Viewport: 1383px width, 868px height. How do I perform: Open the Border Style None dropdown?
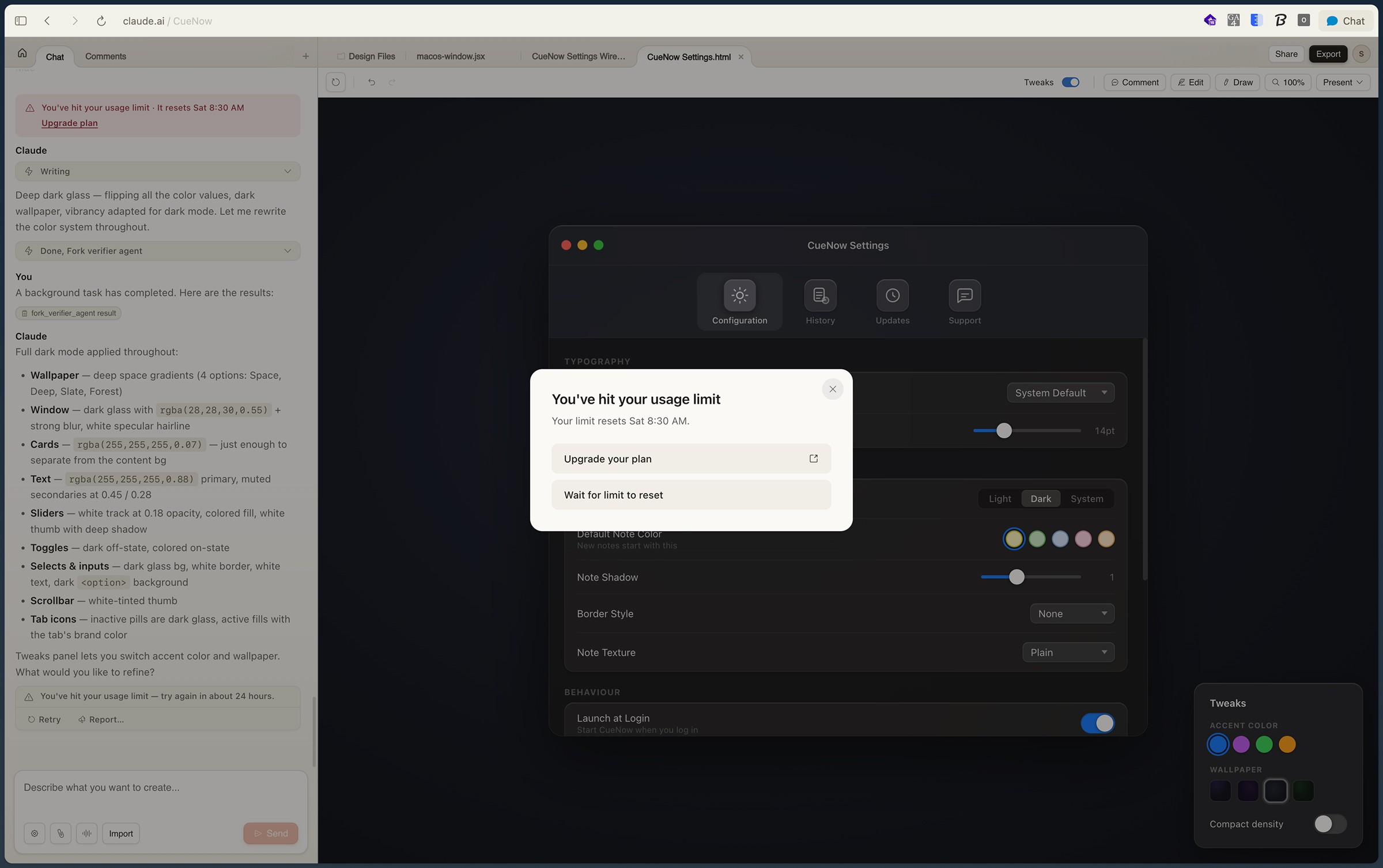pyautogui.click(x=1072, y=614)
